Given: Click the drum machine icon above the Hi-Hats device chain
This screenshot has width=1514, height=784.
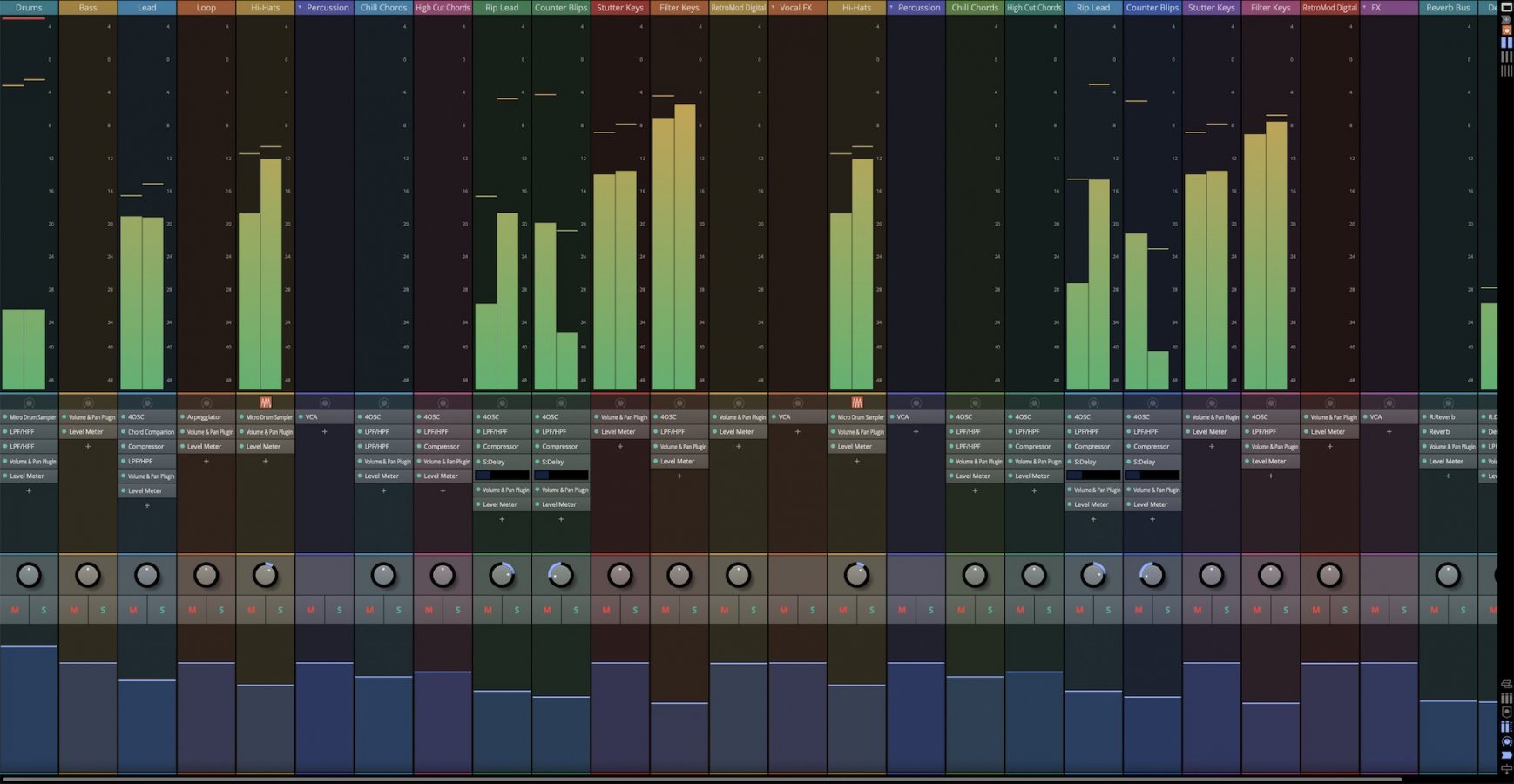Looking at the screenshot, I should [265, 402].
